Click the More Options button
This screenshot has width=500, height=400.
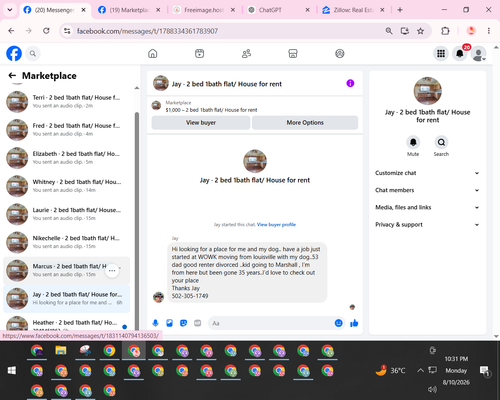point(305,123)
